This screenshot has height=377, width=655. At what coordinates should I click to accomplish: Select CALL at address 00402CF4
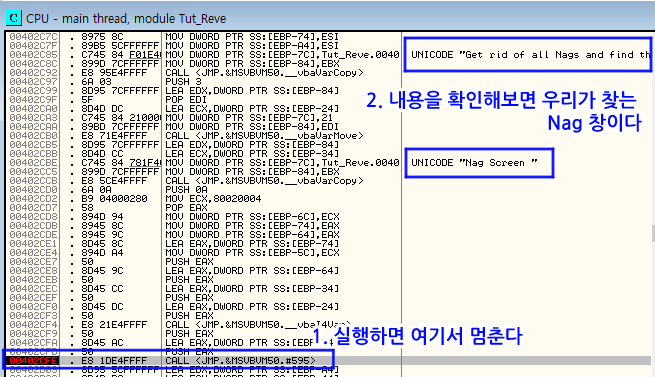click(258, 324)
